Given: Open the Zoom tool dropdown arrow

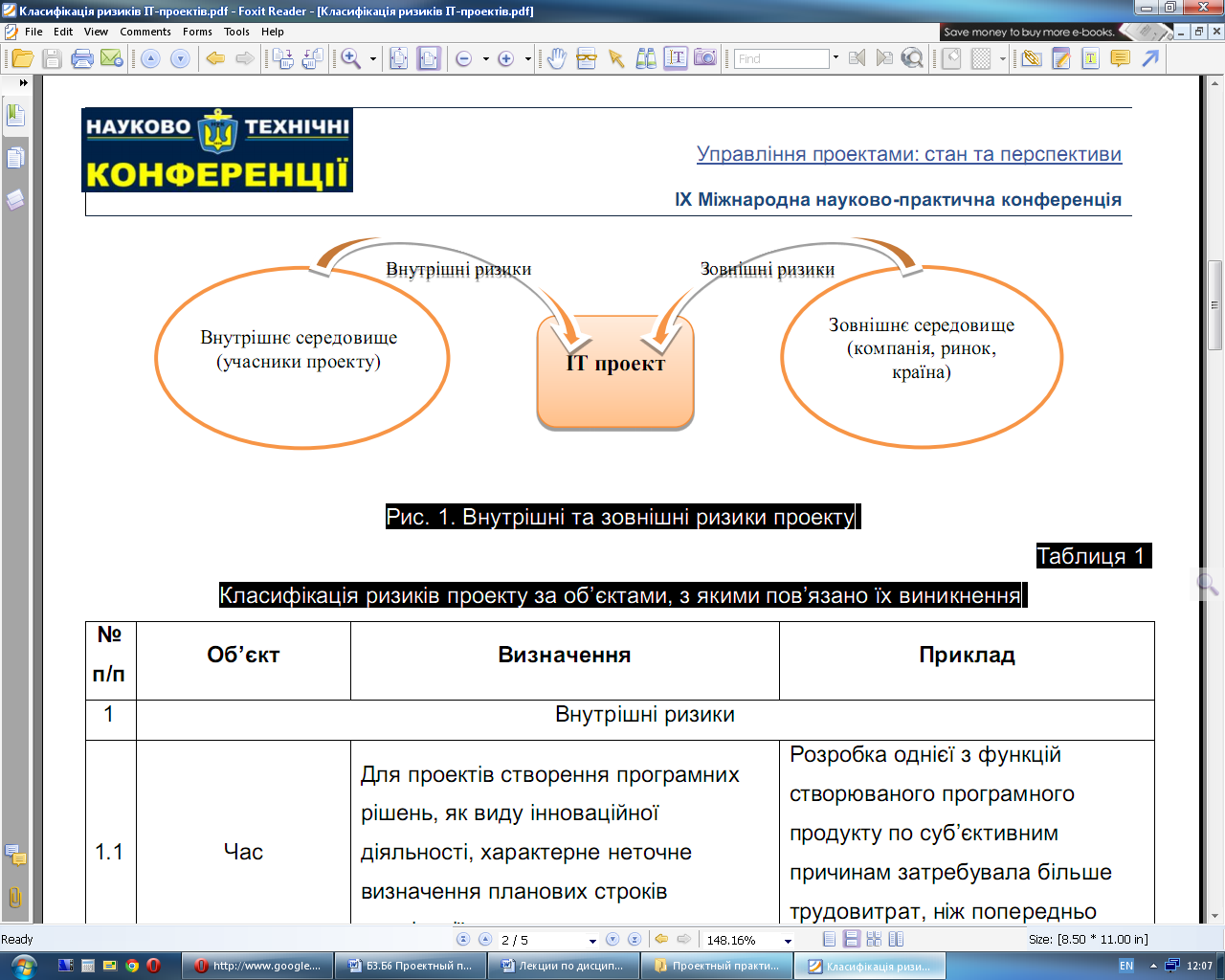Looking at the screenshot, I should click(x=373, y=58).
